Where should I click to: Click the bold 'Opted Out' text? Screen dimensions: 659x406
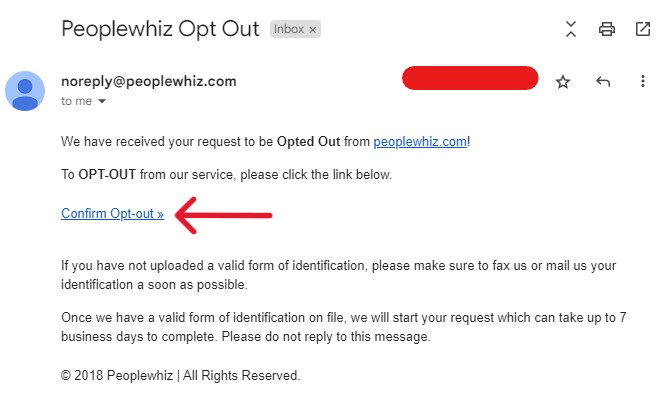pos(308,142)
